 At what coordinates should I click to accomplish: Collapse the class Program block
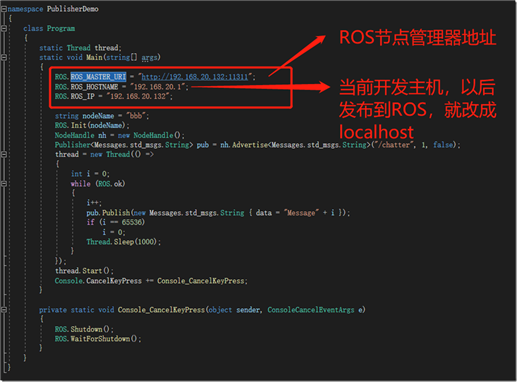tap(4, 29)
